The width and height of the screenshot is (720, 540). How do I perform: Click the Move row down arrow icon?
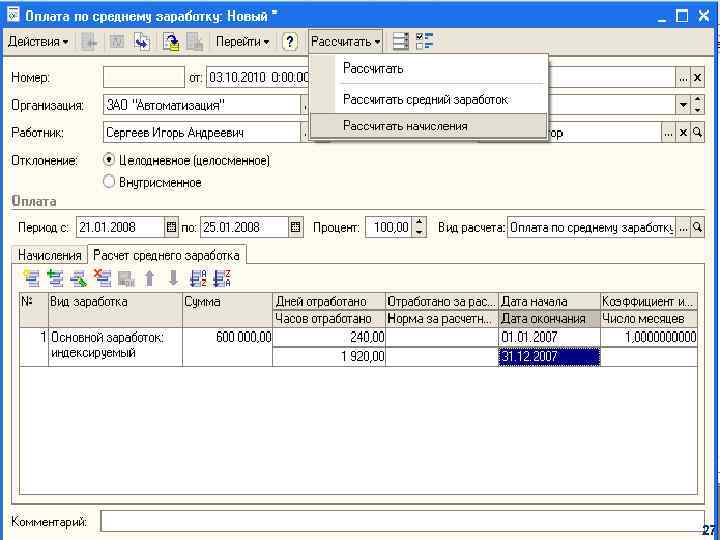pyautogui.click(x=174, y=278)
